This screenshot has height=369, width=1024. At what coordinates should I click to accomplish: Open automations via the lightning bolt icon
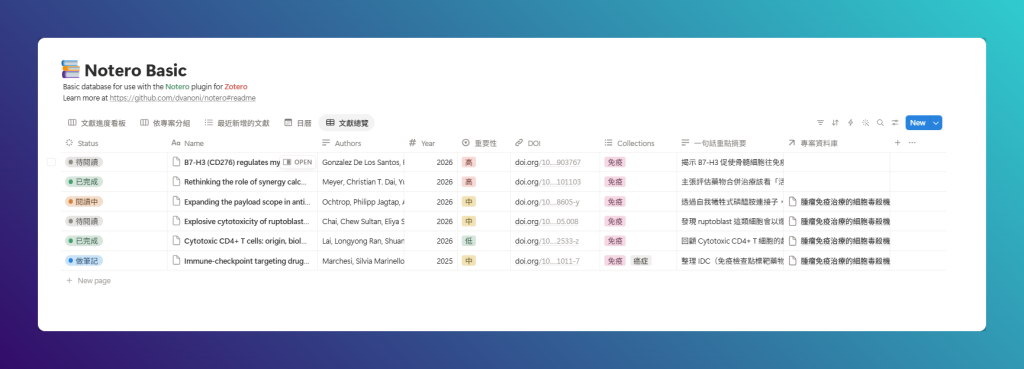[x=850, y=123]
